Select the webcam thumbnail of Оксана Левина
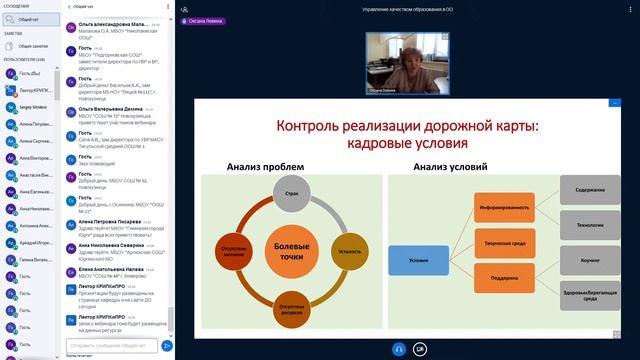The image size is (640, 360). (x=407, y=64)
